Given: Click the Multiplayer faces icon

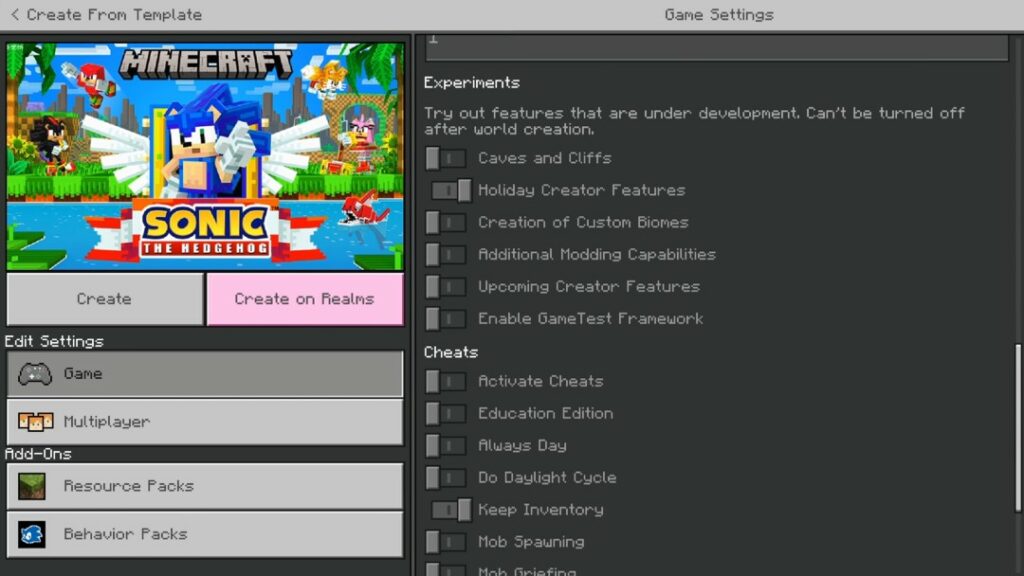Looking at the screenshot, I should coord(35,422).
